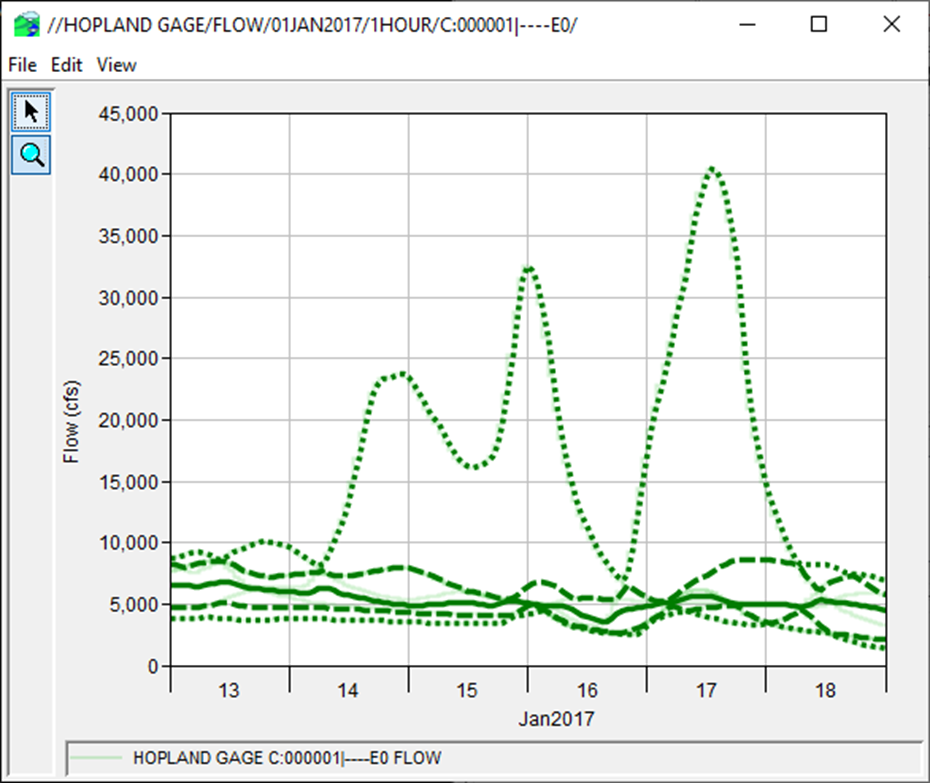Open the Edit menu
Viewport: 930px width, 783px height.
(x=65, y=65)
